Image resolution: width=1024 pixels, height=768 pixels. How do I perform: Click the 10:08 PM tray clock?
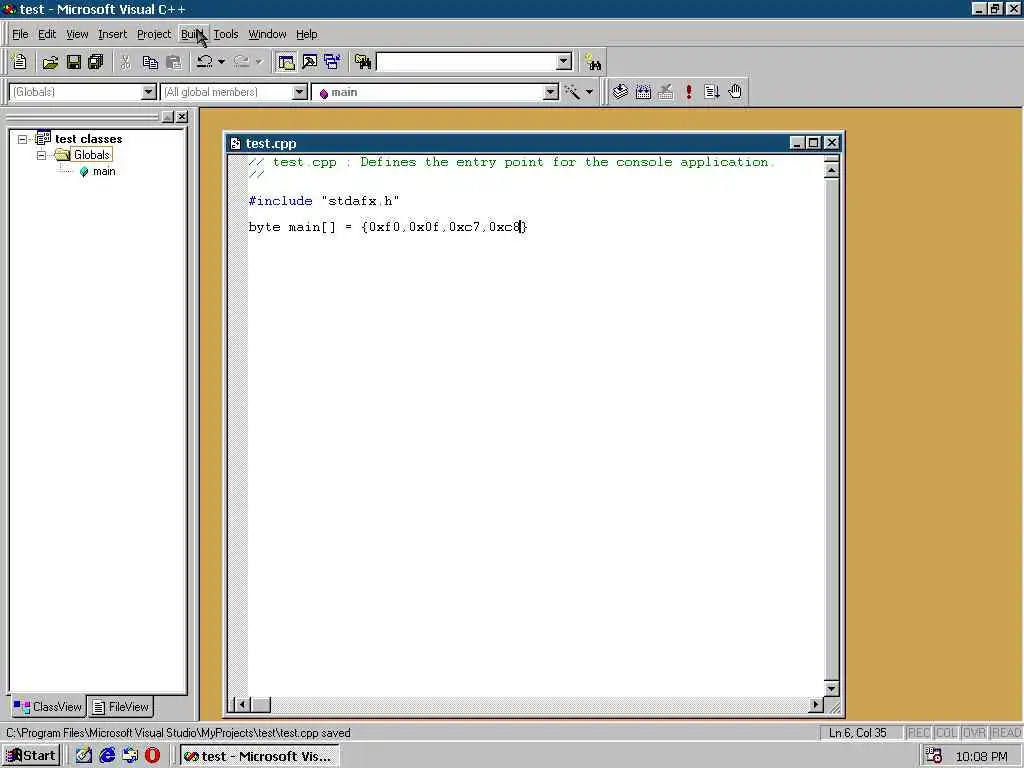(981, 756)
